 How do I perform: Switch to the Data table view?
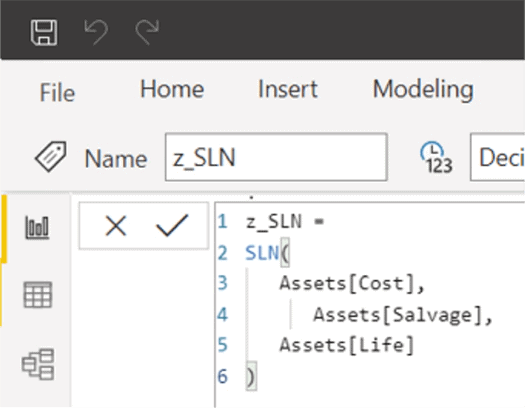[38, 295]
